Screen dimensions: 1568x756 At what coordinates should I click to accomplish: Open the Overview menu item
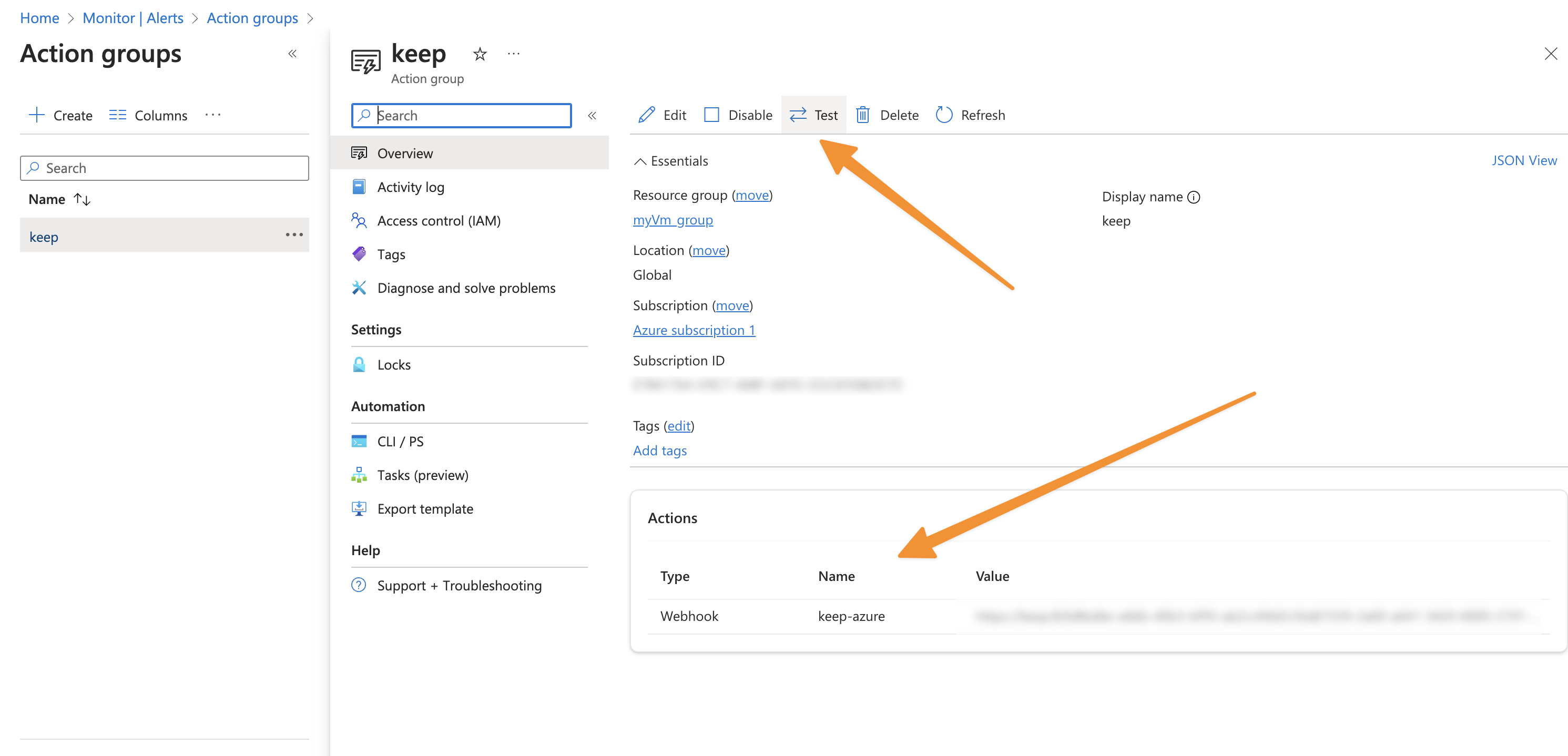470,154
